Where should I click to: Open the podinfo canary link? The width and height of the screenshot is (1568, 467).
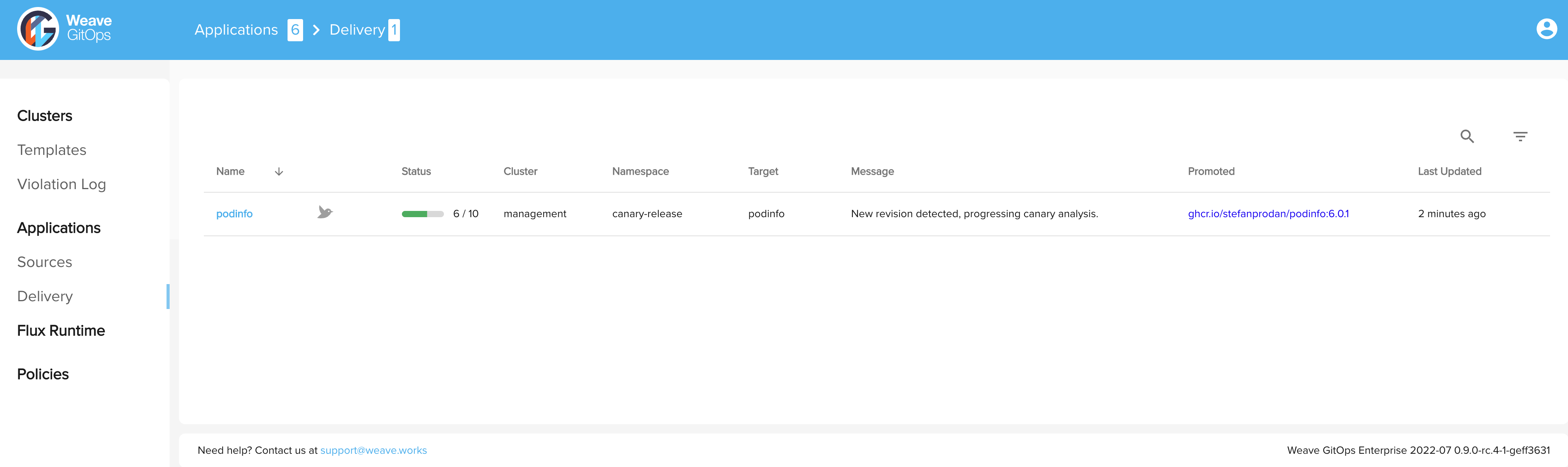pyautogui.click(x=234, y=214)
